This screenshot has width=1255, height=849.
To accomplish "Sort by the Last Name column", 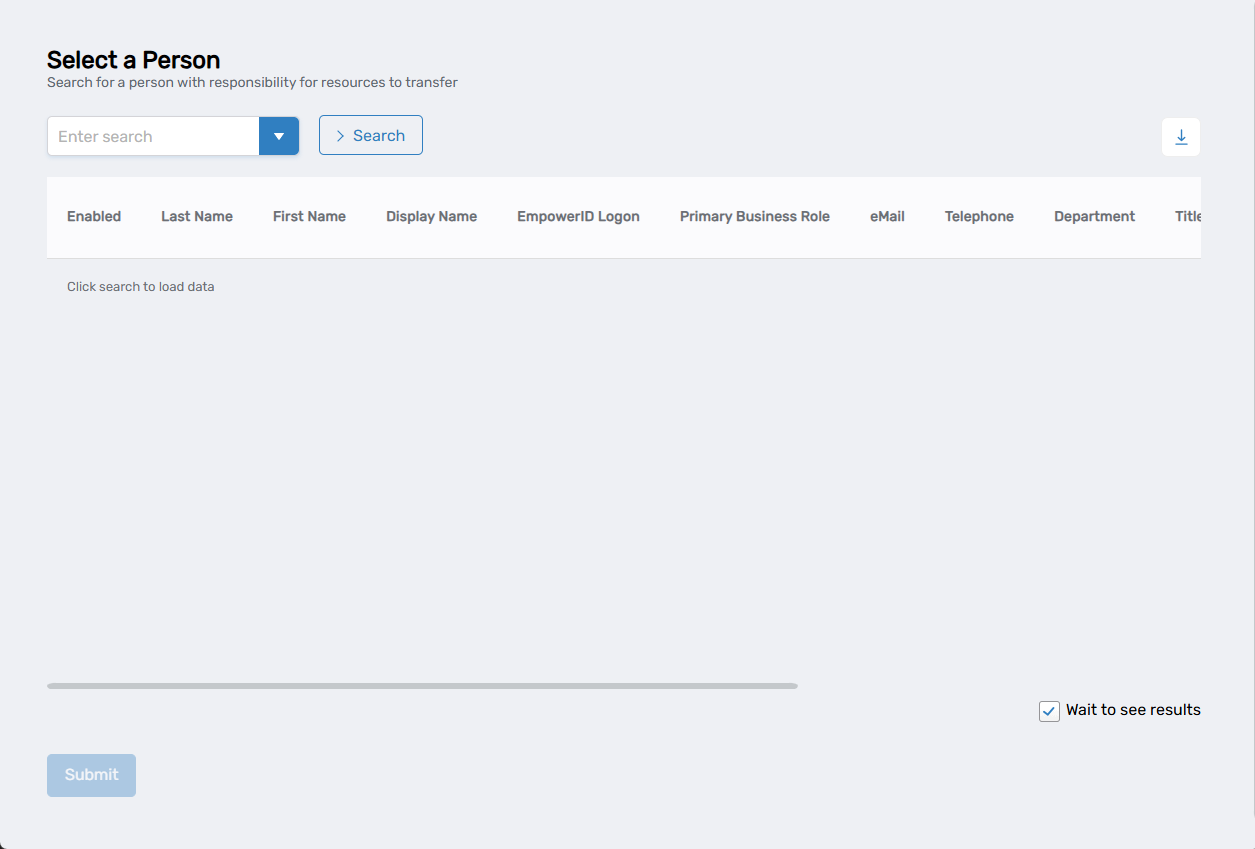I will click(x=196, y=216).
